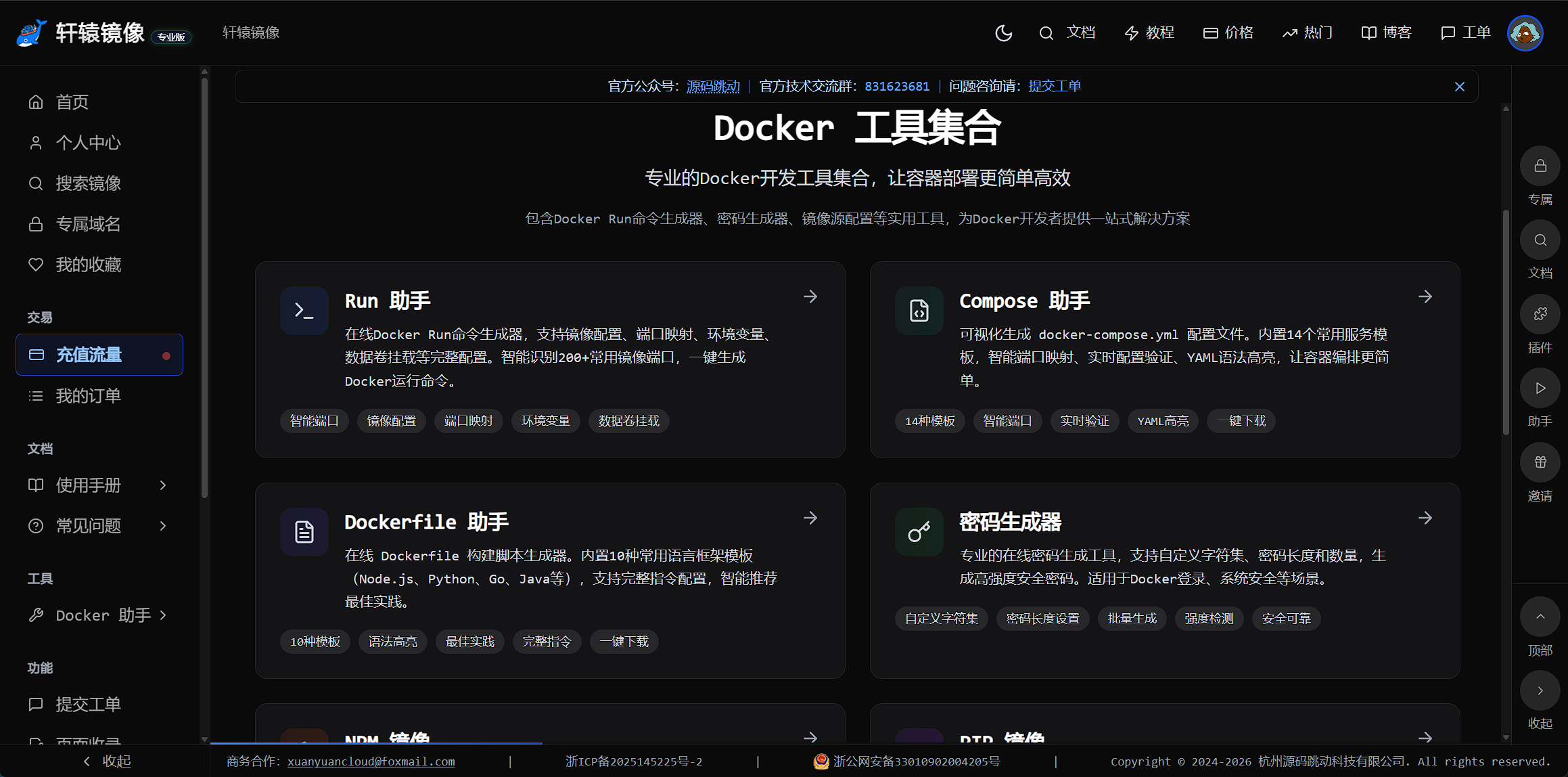Open Run 助手 card arrow
This screenshot has height=777, width=1568.
[x=810, y=296]
